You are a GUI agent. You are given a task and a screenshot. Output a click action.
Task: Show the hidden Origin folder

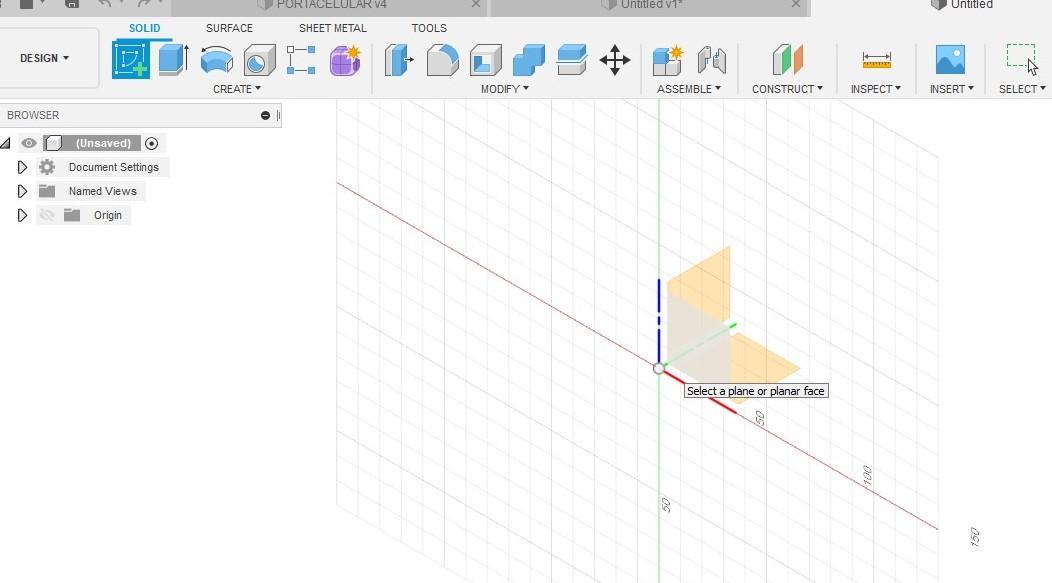(x=46, y=215)
